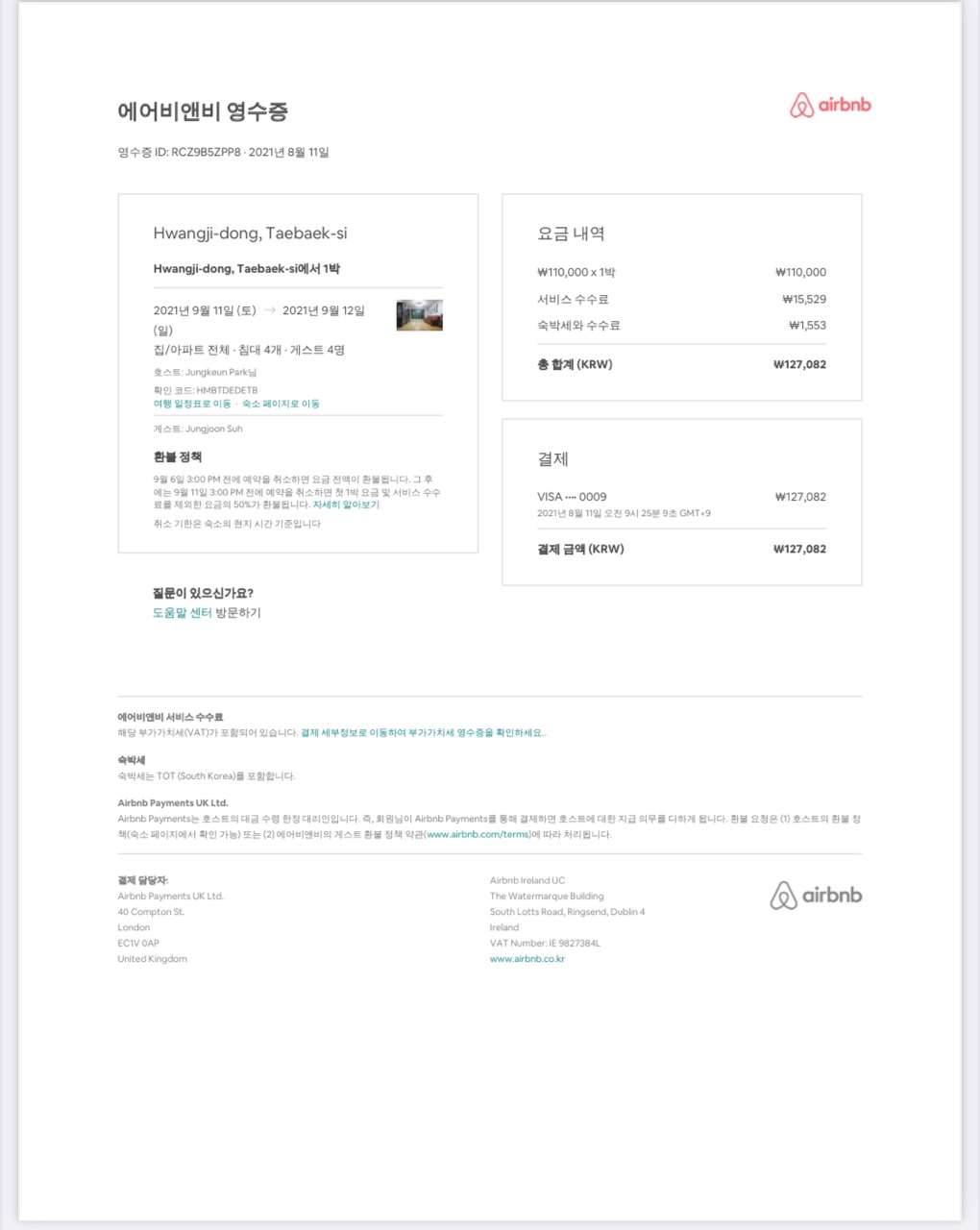Click the 에어비앤비 영수증 page heading
The height and width of the screenshot is (1230, 980).
point(203,111)
